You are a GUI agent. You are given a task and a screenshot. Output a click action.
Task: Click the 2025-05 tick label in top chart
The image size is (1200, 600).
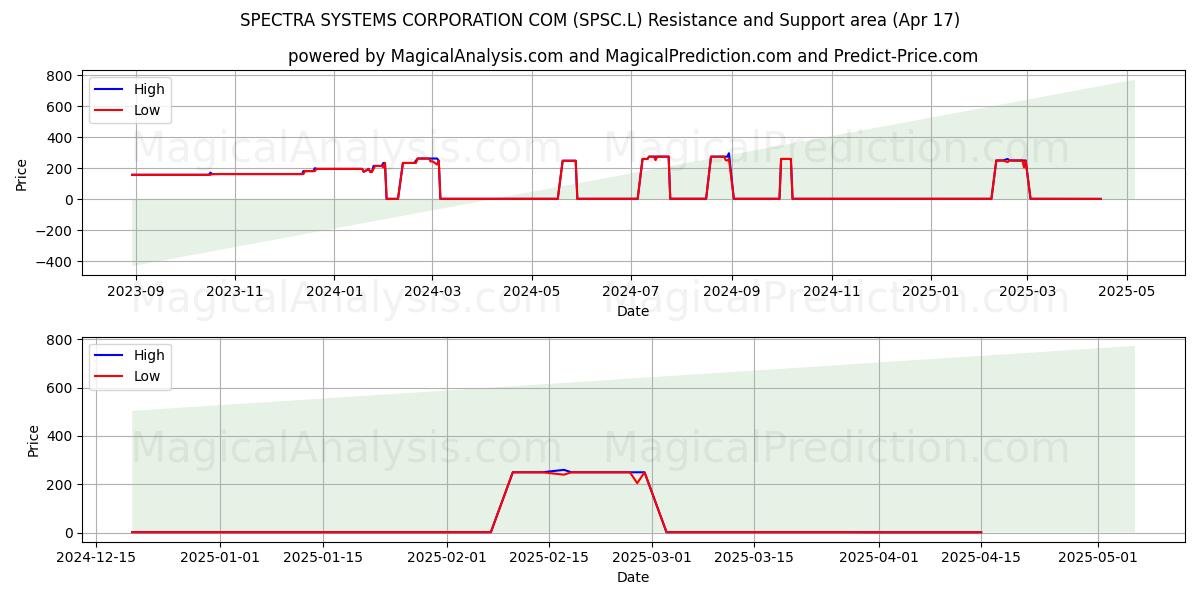coord(1127,291)
